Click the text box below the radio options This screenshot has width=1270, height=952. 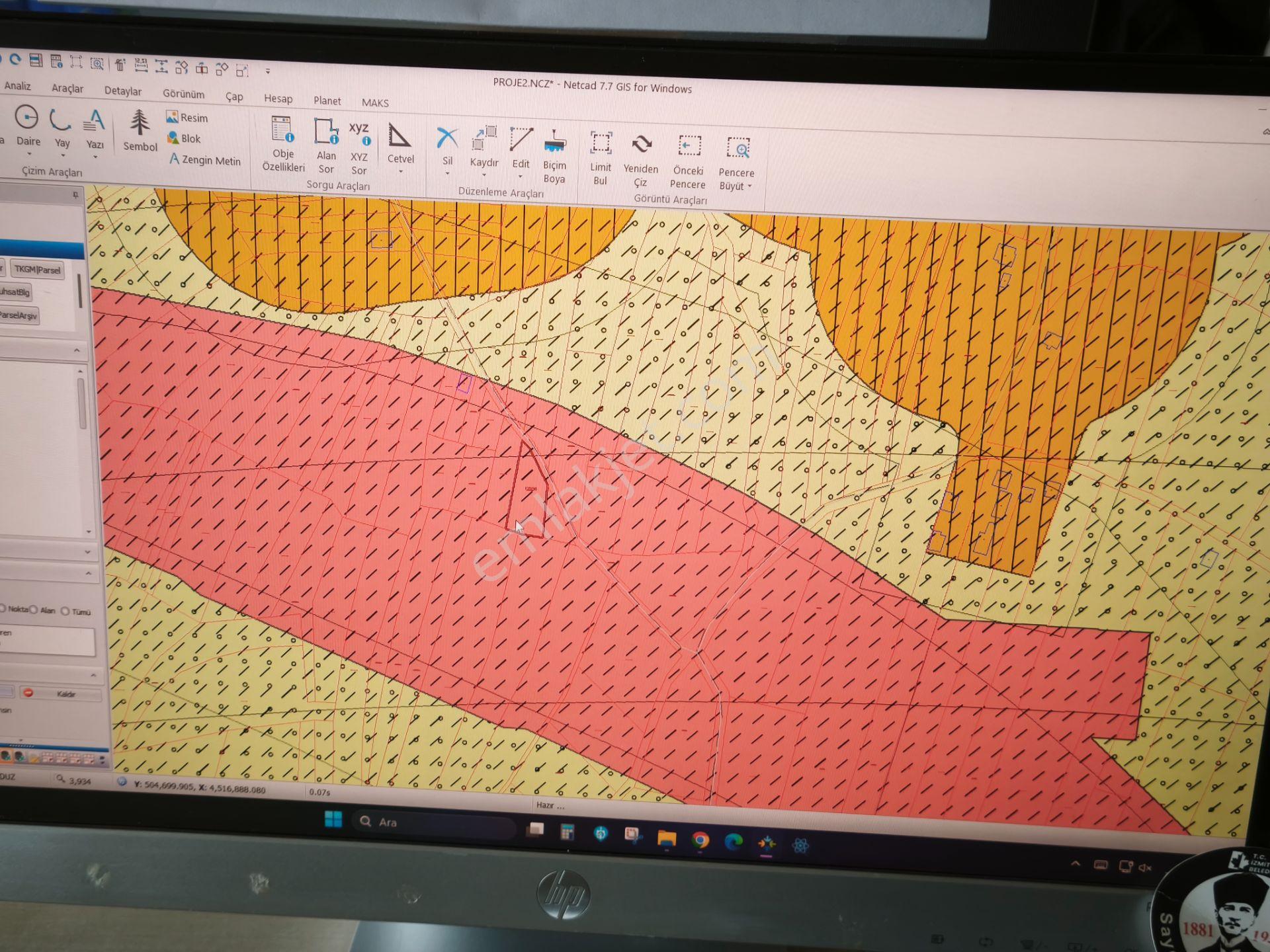(48, 641)
